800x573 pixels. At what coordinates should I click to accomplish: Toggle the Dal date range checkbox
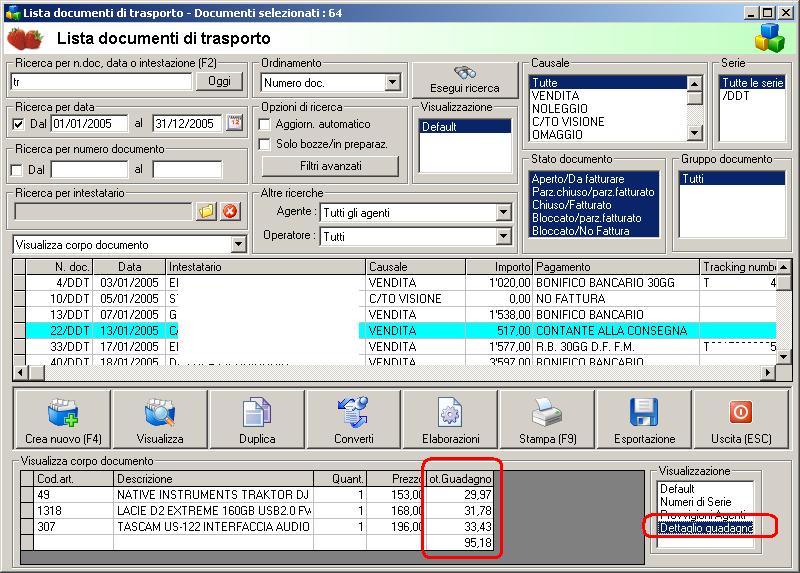click(18, 124)
